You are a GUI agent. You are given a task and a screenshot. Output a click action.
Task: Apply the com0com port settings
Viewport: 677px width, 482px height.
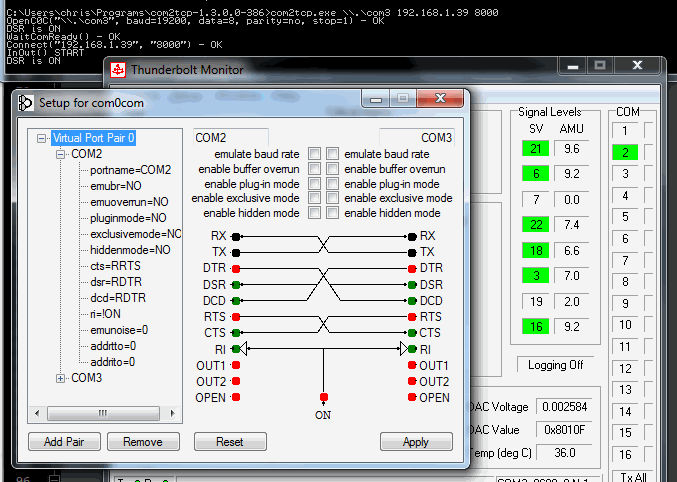416,442
